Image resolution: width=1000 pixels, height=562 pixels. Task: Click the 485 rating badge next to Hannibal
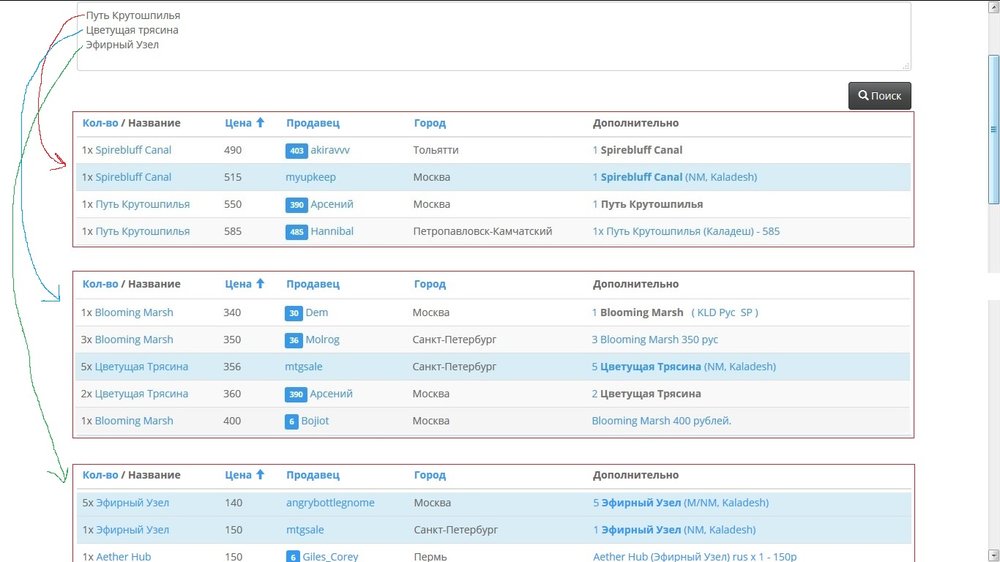tap(295, 231)
